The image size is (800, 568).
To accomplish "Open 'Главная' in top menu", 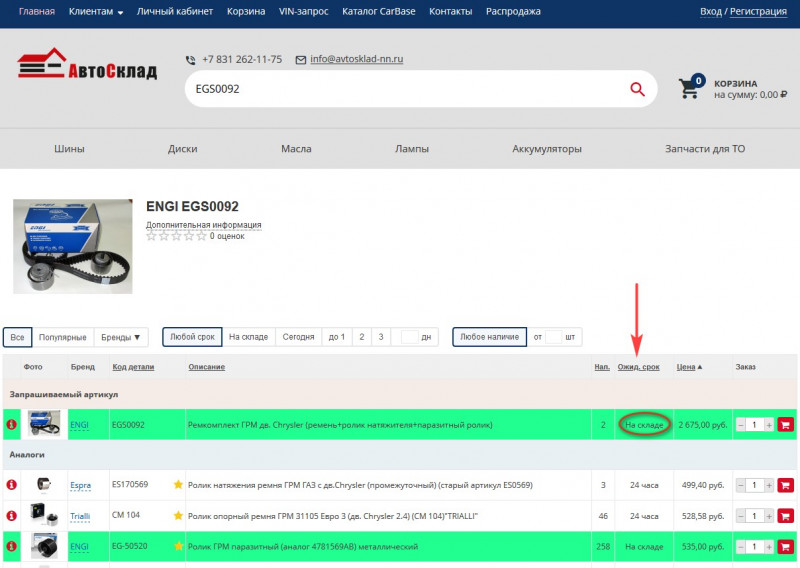I will click(37, 11).
